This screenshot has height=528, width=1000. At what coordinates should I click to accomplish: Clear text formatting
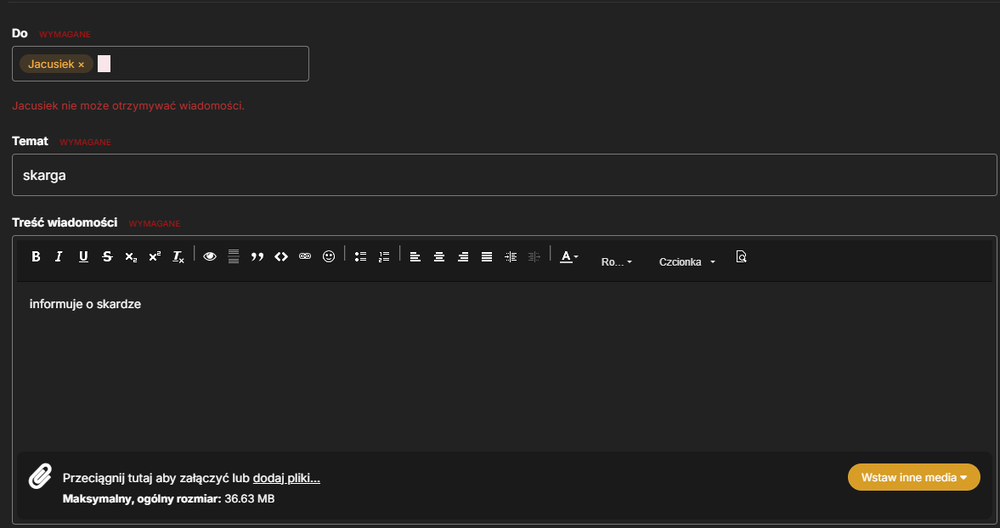[x=179, y=256]
